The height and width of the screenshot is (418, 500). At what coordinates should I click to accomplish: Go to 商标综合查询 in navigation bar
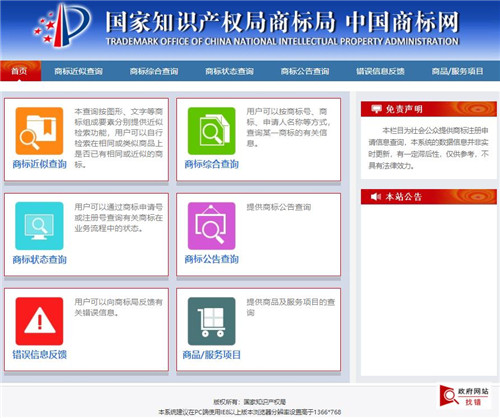[x=154, y=71]
